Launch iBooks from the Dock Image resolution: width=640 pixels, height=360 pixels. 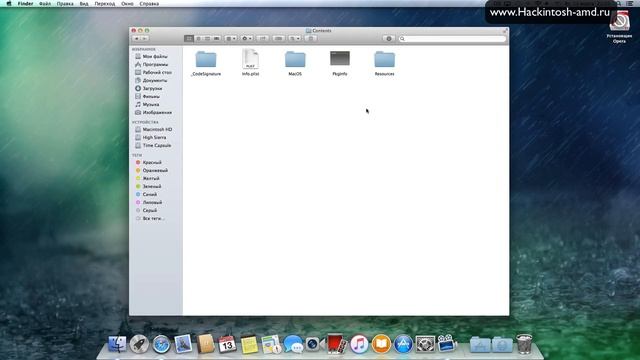point(381,344)
